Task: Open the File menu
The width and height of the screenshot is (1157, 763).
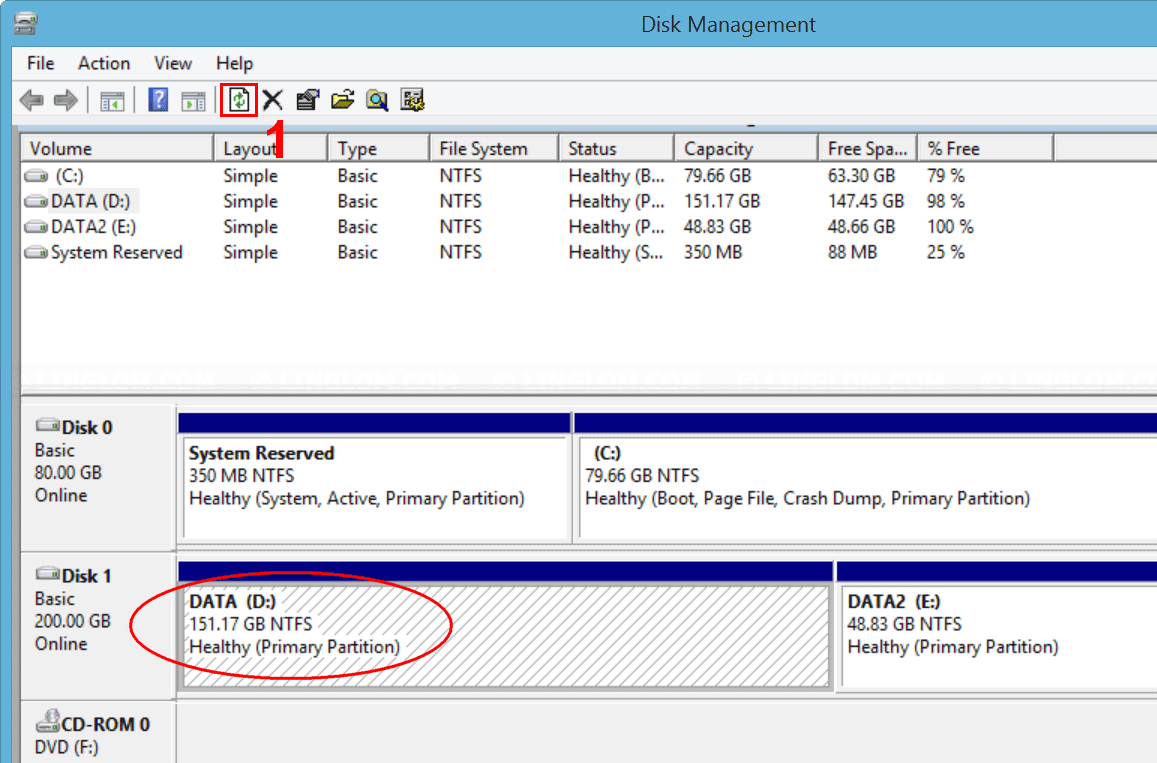Action: point(40,63)
